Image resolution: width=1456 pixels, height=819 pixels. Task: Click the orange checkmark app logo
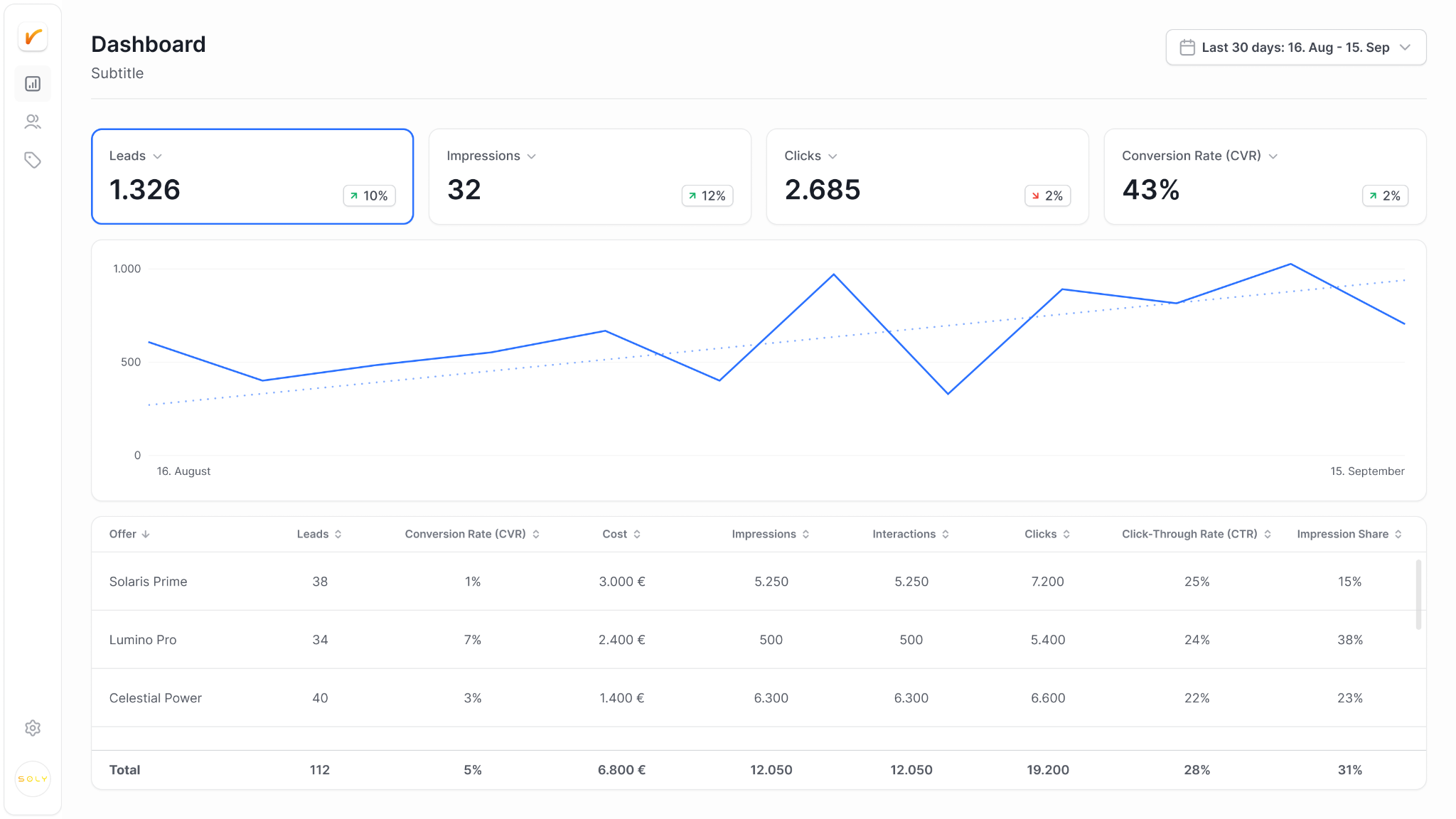coord(33,37)
